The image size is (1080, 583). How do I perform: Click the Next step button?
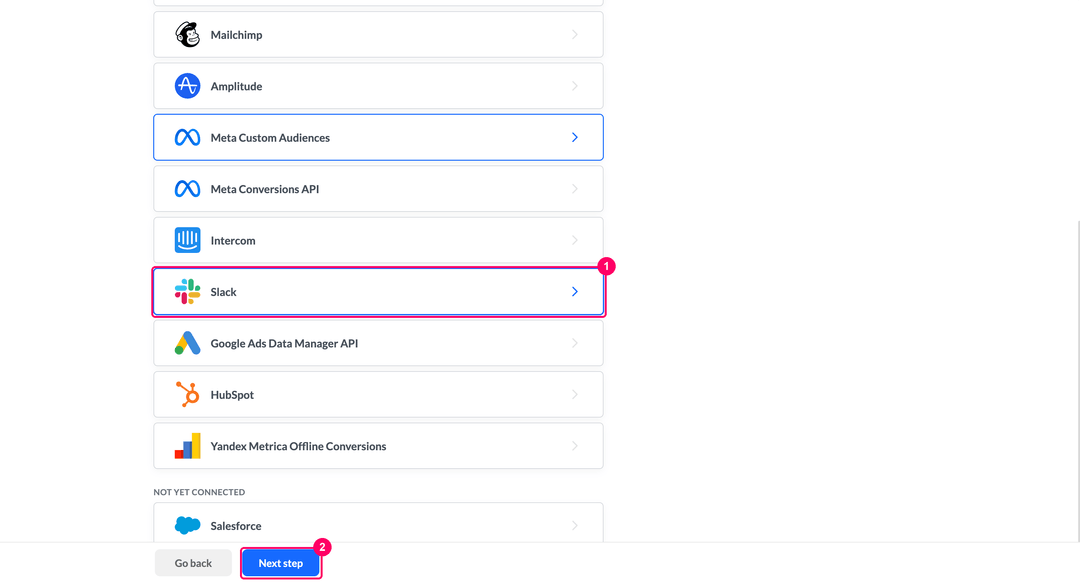[x=280, y=563]
